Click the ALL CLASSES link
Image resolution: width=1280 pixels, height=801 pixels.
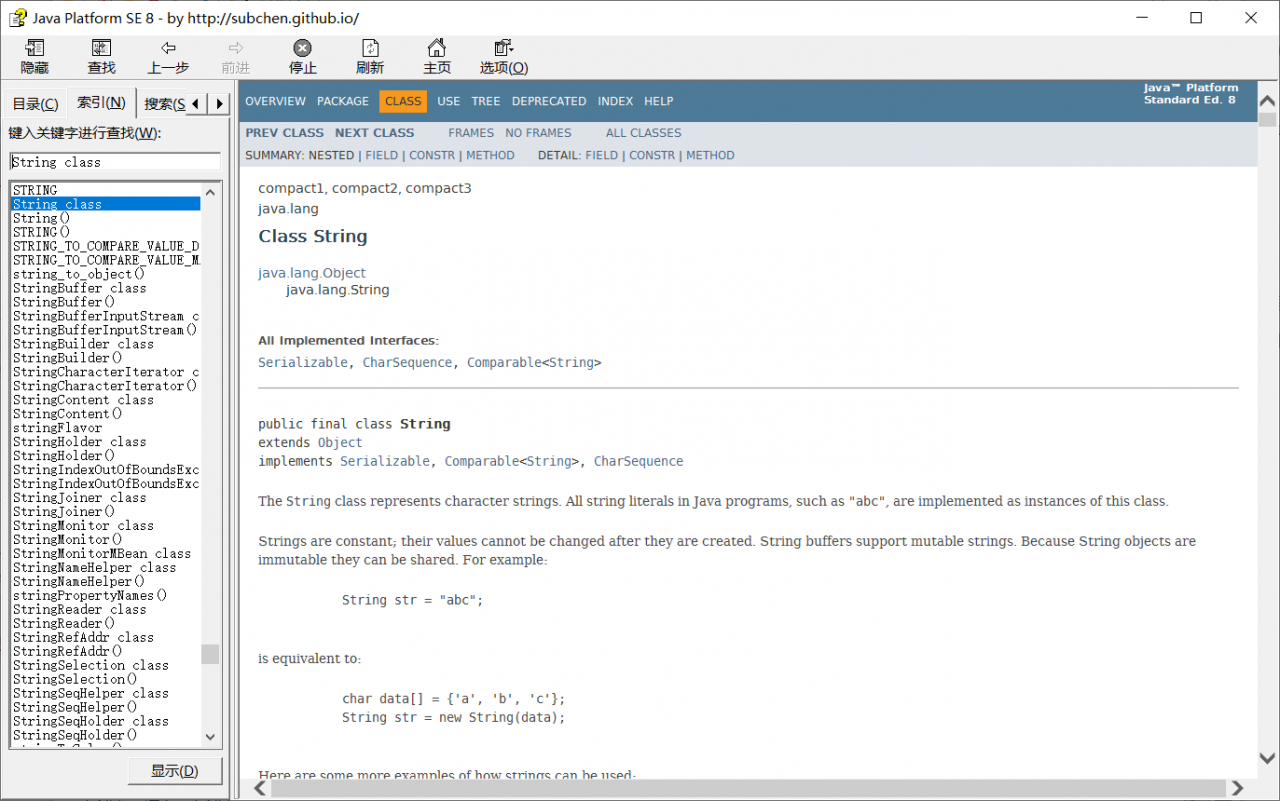point(643,133)
